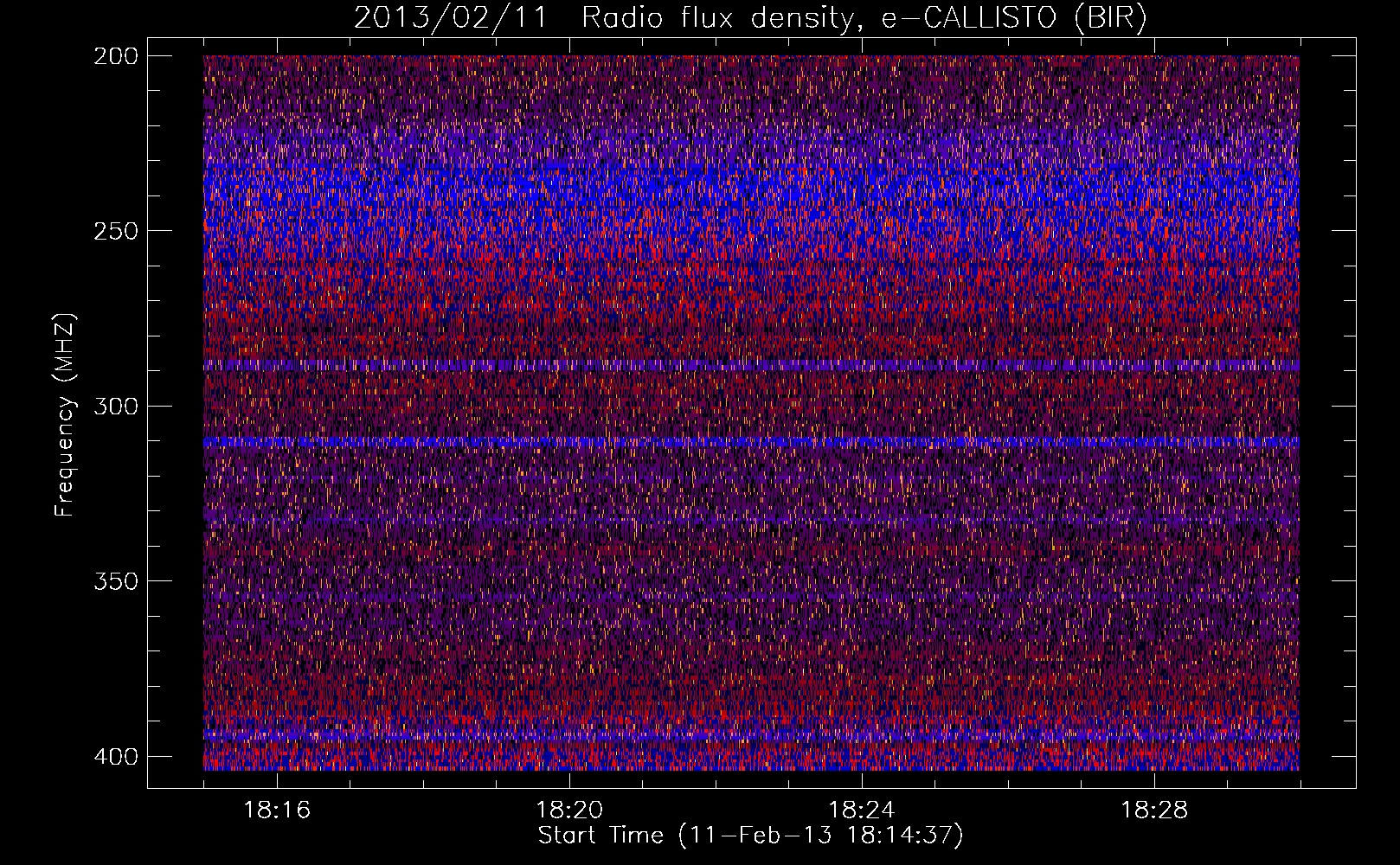Viewport: 1400px width, 865px height.
Task: Click the plot title '2013/02/11 Radio flux density, e-CALLISTO (BIR)'
Action: pos(750,17)
